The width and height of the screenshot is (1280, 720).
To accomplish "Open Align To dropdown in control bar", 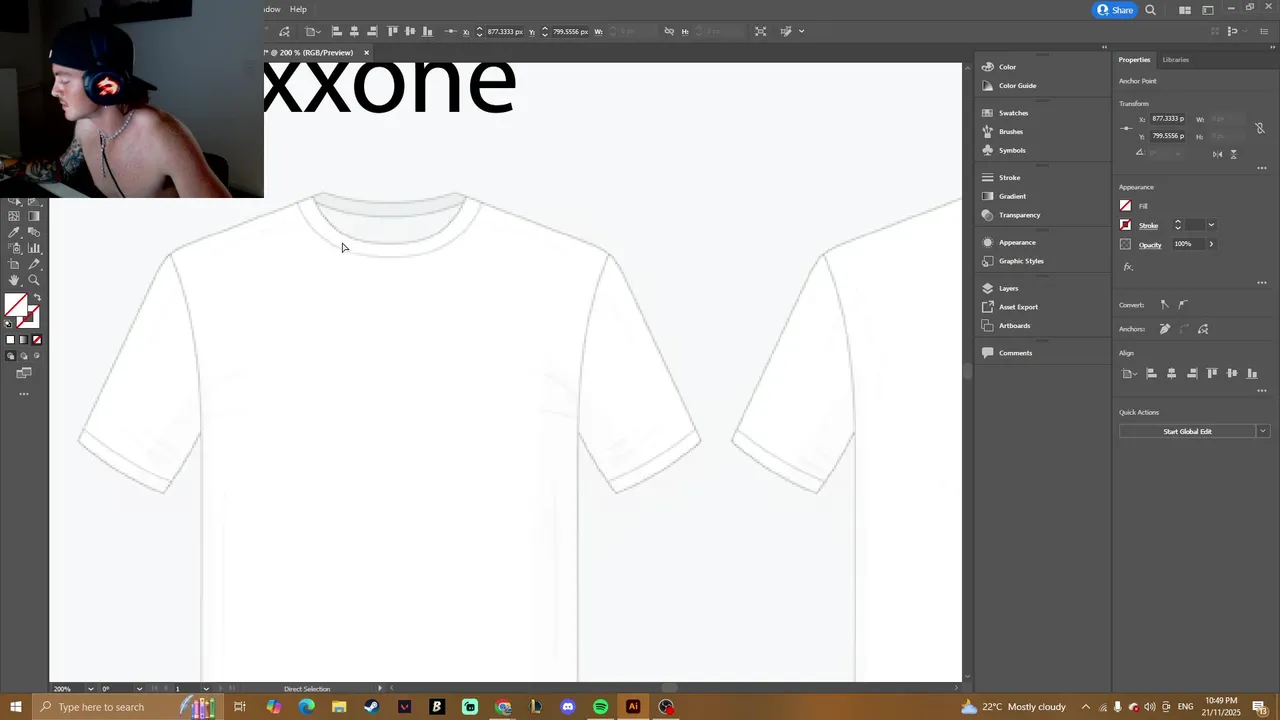I will point(313,31).
